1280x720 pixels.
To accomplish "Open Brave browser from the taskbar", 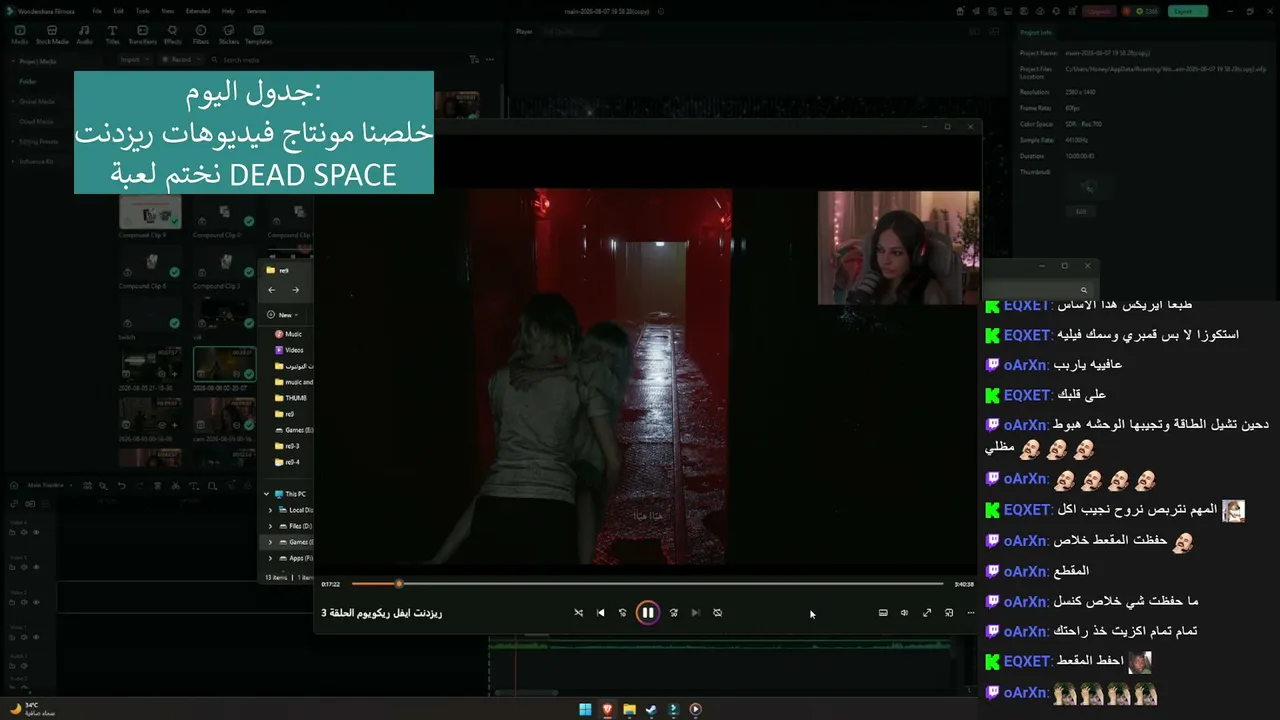I will (x=607, y=710).
